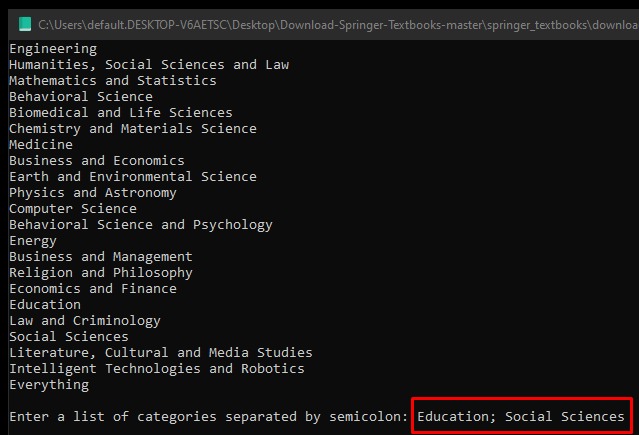639x435 pixels.
Task: Click the 'Computer Science' line
Action: coord(73,209)
